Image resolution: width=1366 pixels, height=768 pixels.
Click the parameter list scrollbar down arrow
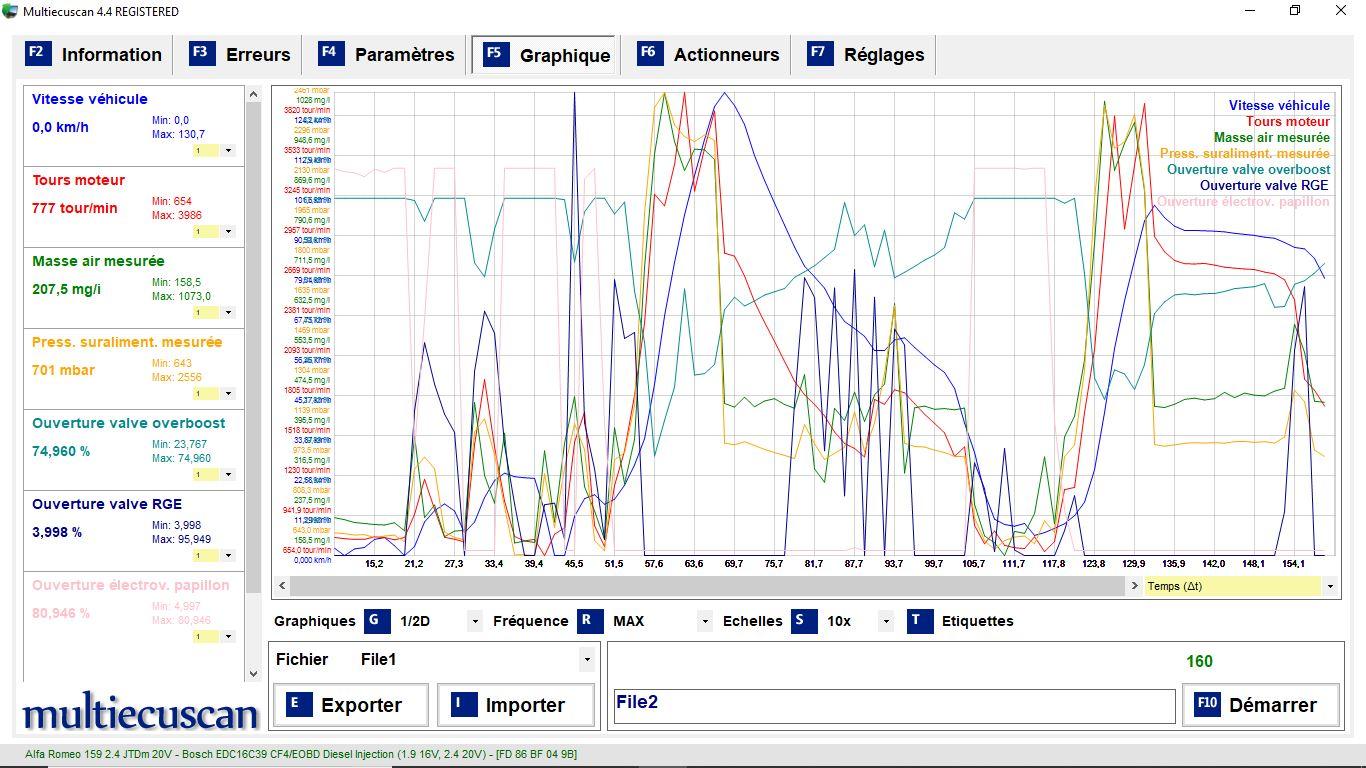(253, 674)
